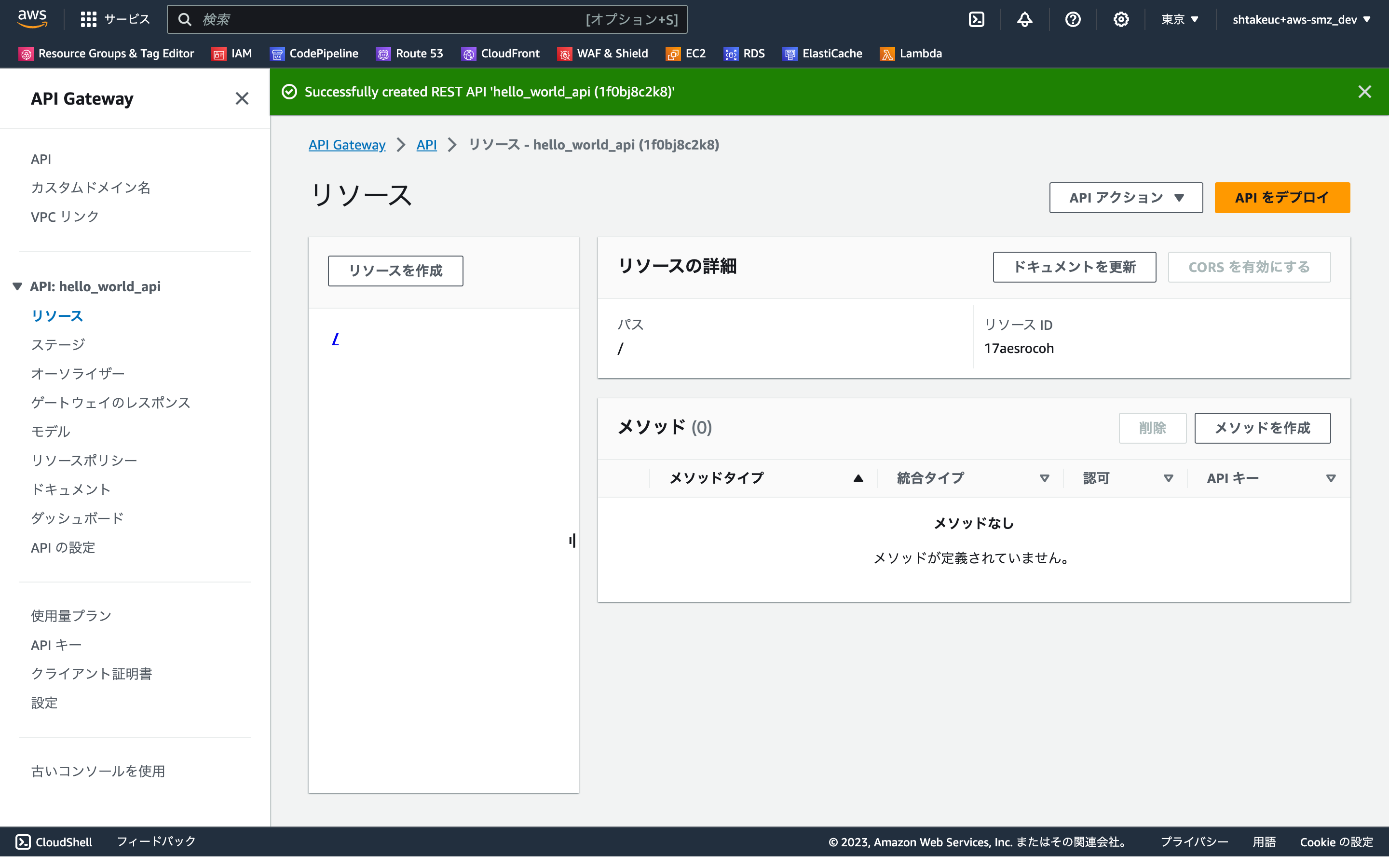Close the API Gateway side navigation
Viewport: 1389px width, 868px height.
tap(242, 99)
